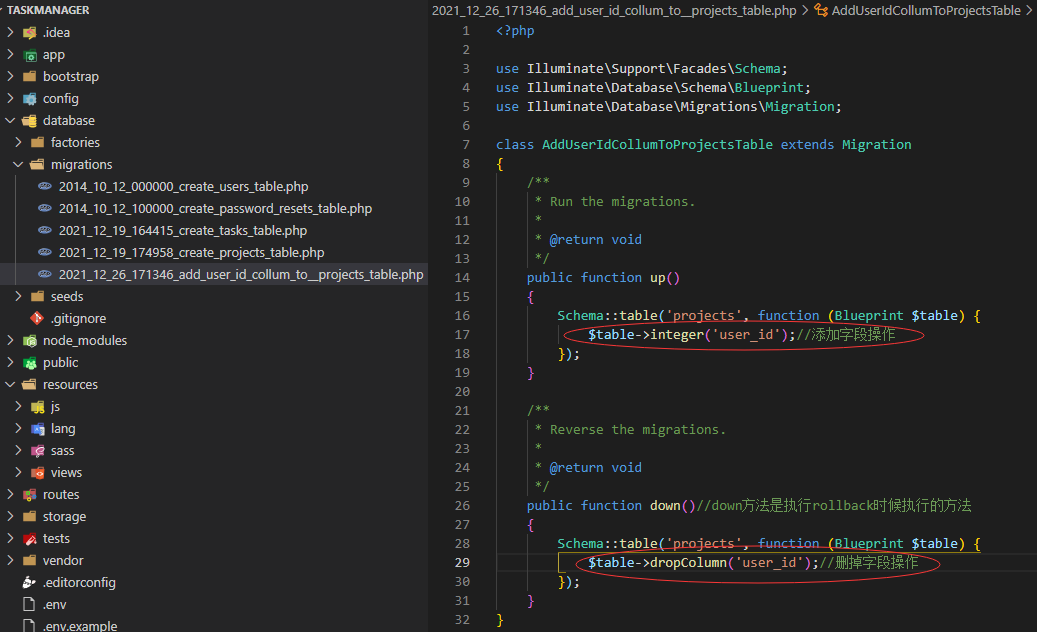The image size is (1037, 632).
Task: Click PHP icon of create_projects_table file
Action: [x=45, y=252]
